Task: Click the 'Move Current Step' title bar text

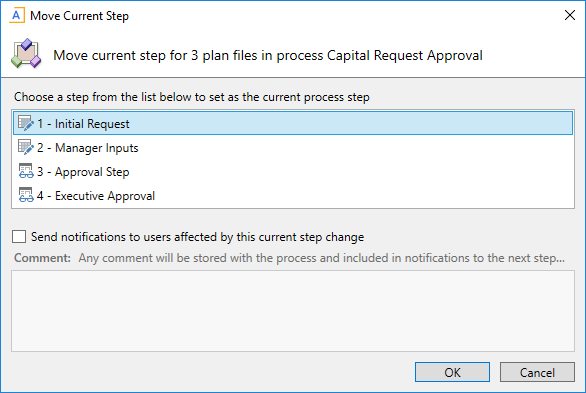Action: [x=80, y=16]
